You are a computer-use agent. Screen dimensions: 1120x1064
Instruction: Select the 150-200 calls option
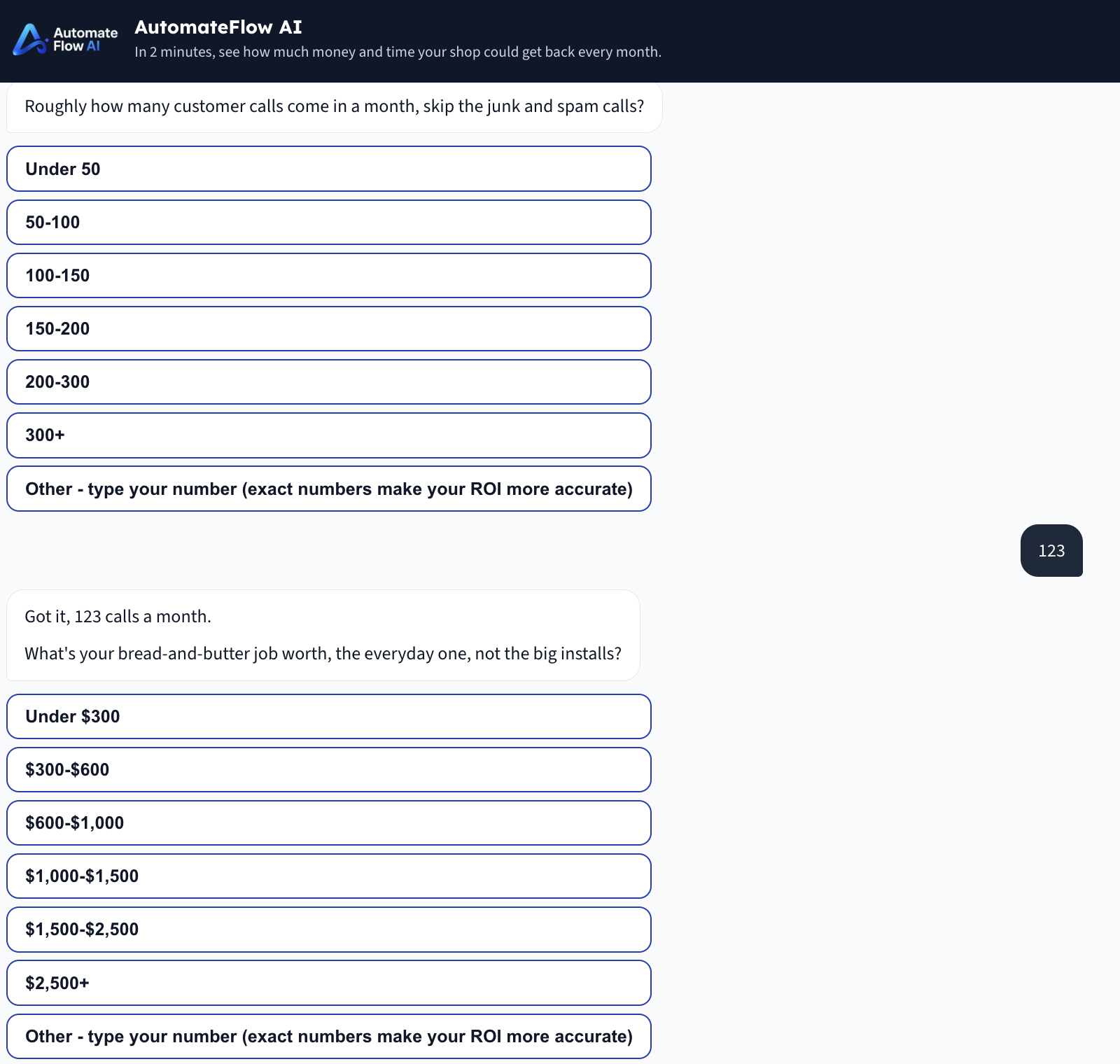pyautogui.click(x=329, y=328)
